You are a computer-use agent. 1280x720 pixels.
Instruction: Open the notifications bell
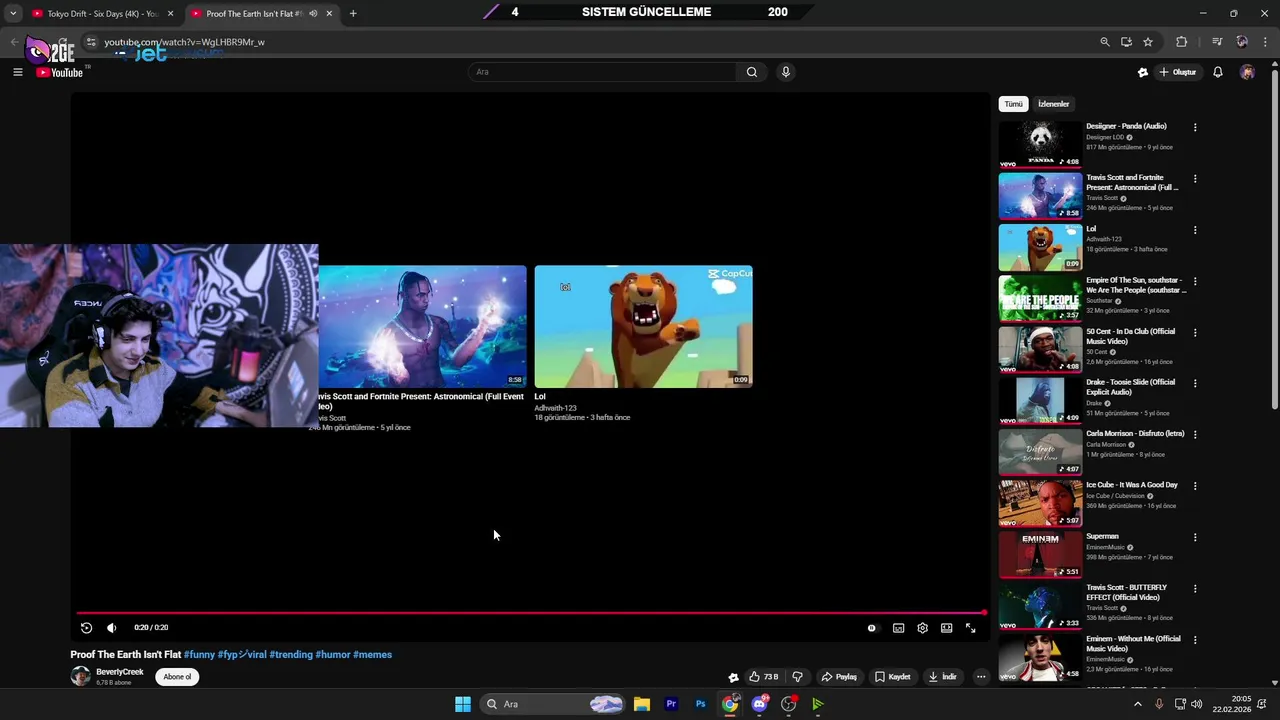(x=1218, y=72)
